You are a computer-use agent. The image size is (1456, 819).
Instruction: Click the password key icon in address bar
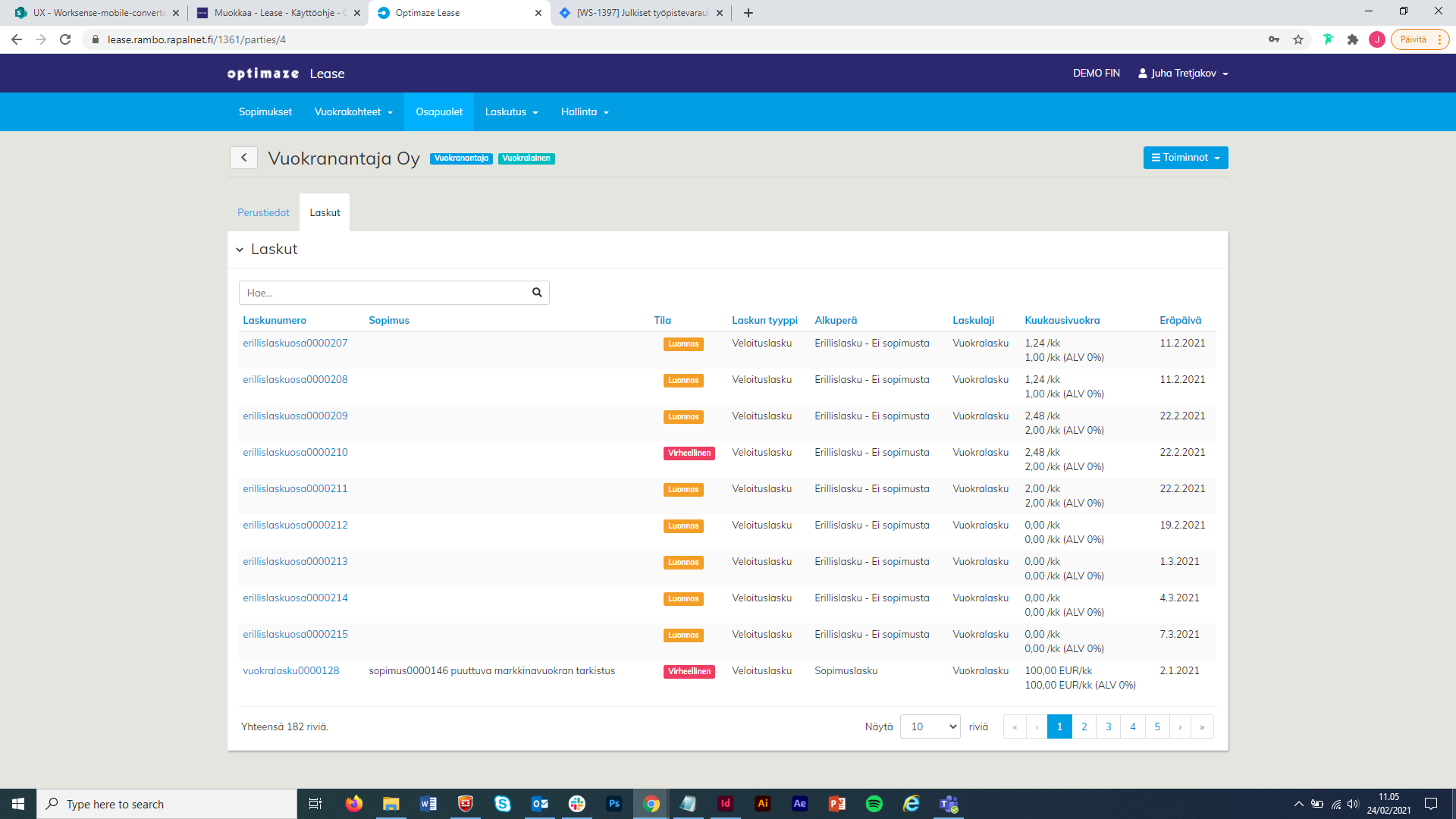[x=1274, y=39]
